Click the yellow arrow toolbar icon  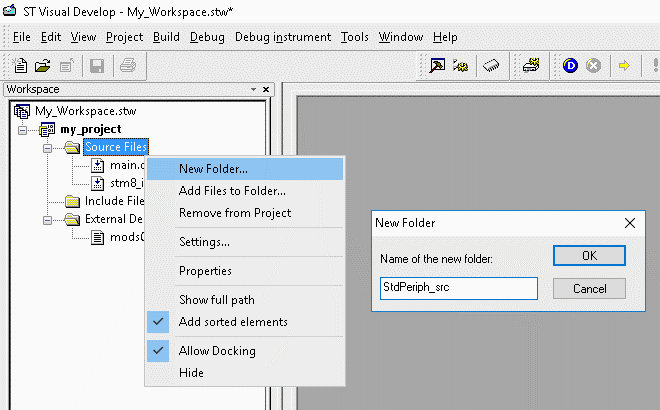624,66
